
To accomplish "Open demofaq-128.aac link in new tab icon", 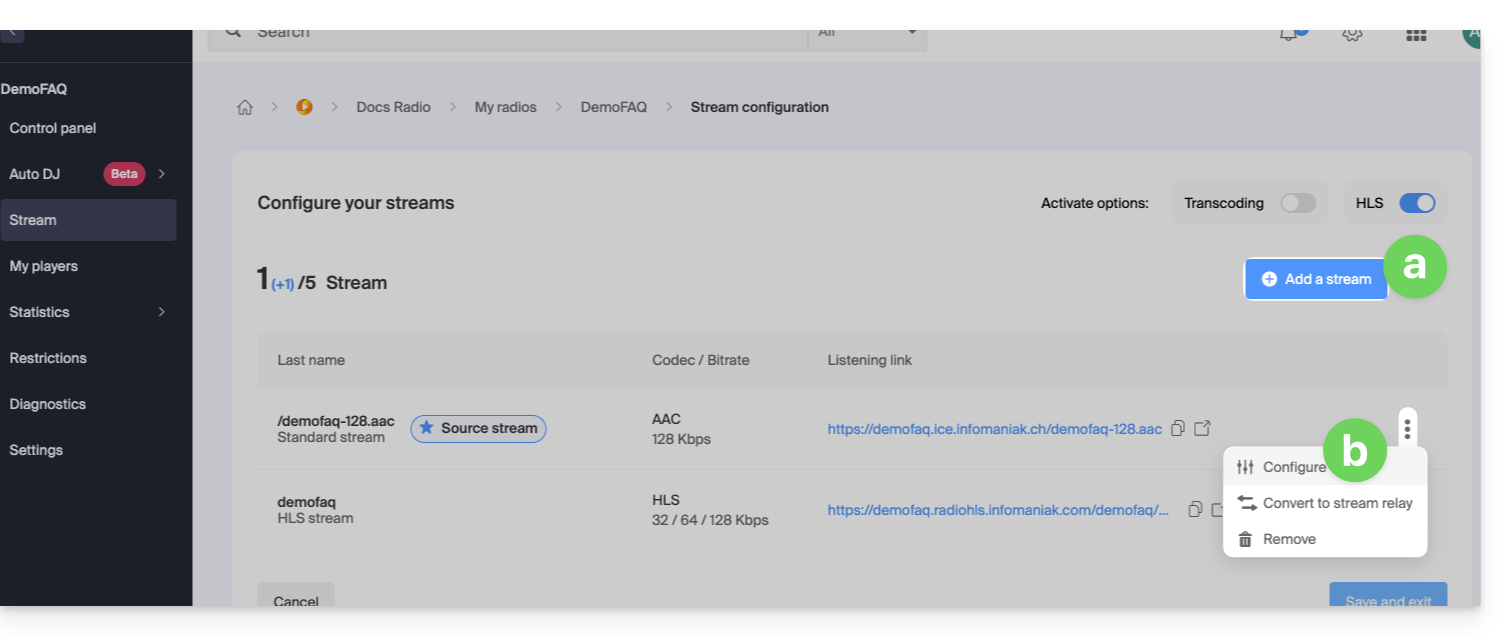I will (x=1202, y=428).
